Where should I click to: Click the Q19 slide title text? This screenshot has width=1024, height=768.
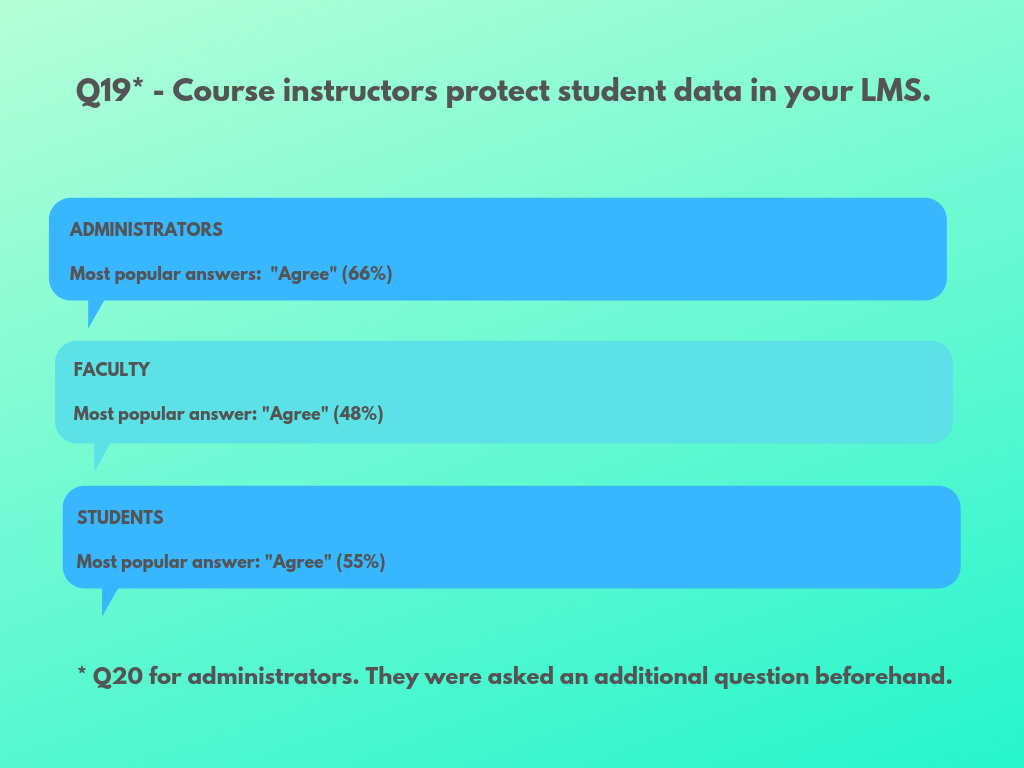pos(504,91)
